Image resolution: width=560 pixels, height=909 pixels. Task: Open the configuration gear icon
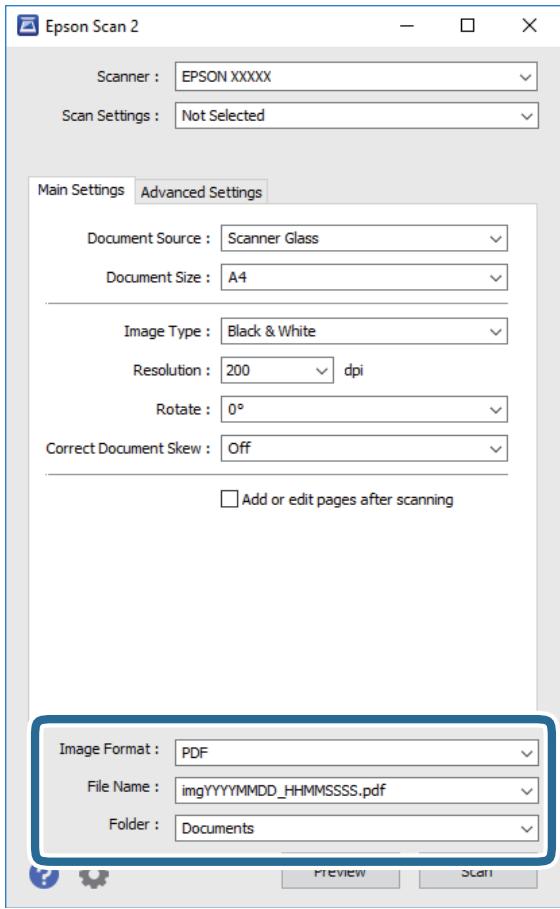pyautogui.click(x=93, y=877)
